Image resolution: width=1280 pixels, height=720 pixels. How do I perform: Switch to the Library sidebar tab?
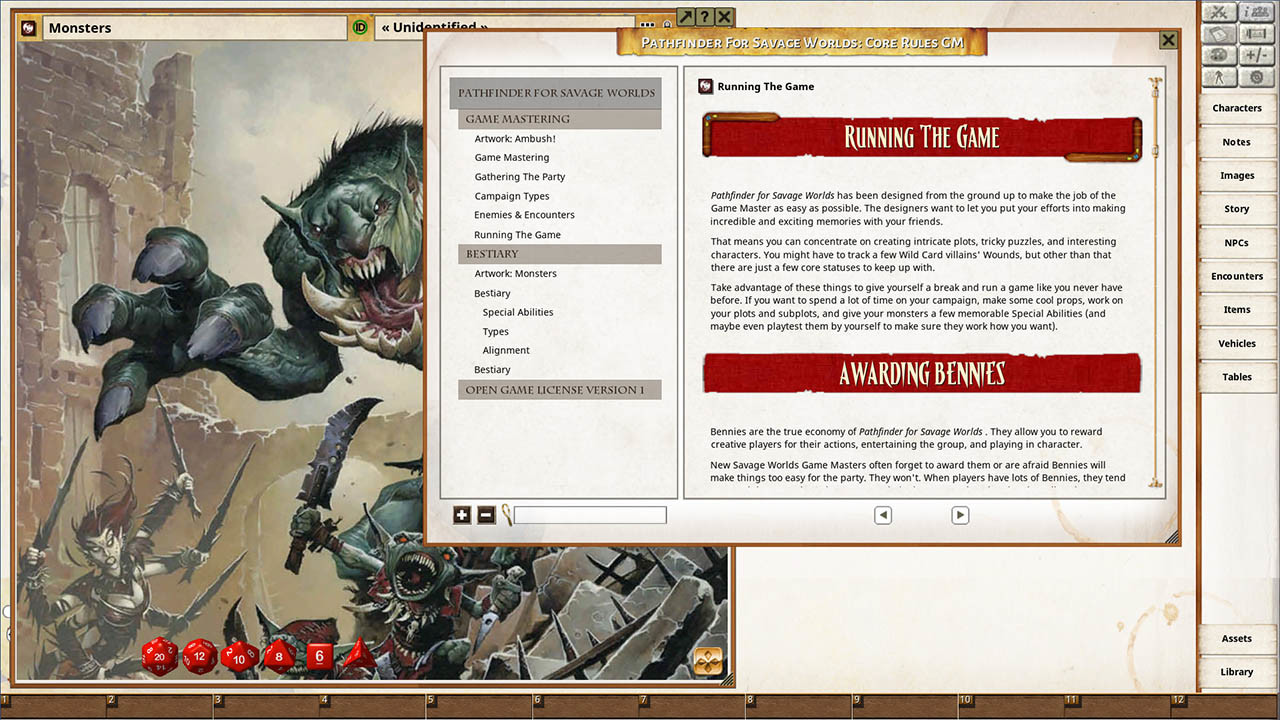(1237, 671)
